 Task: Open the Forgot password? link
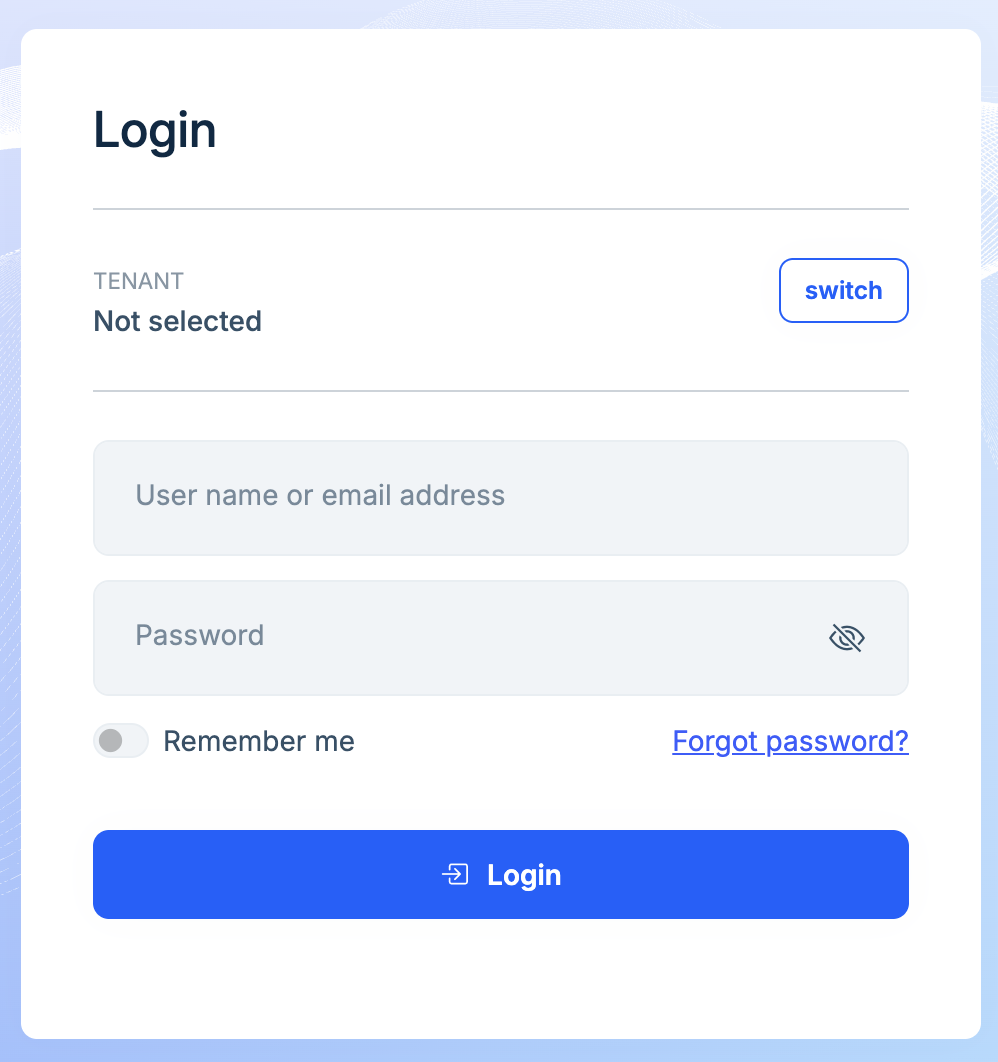click(790, 741)
